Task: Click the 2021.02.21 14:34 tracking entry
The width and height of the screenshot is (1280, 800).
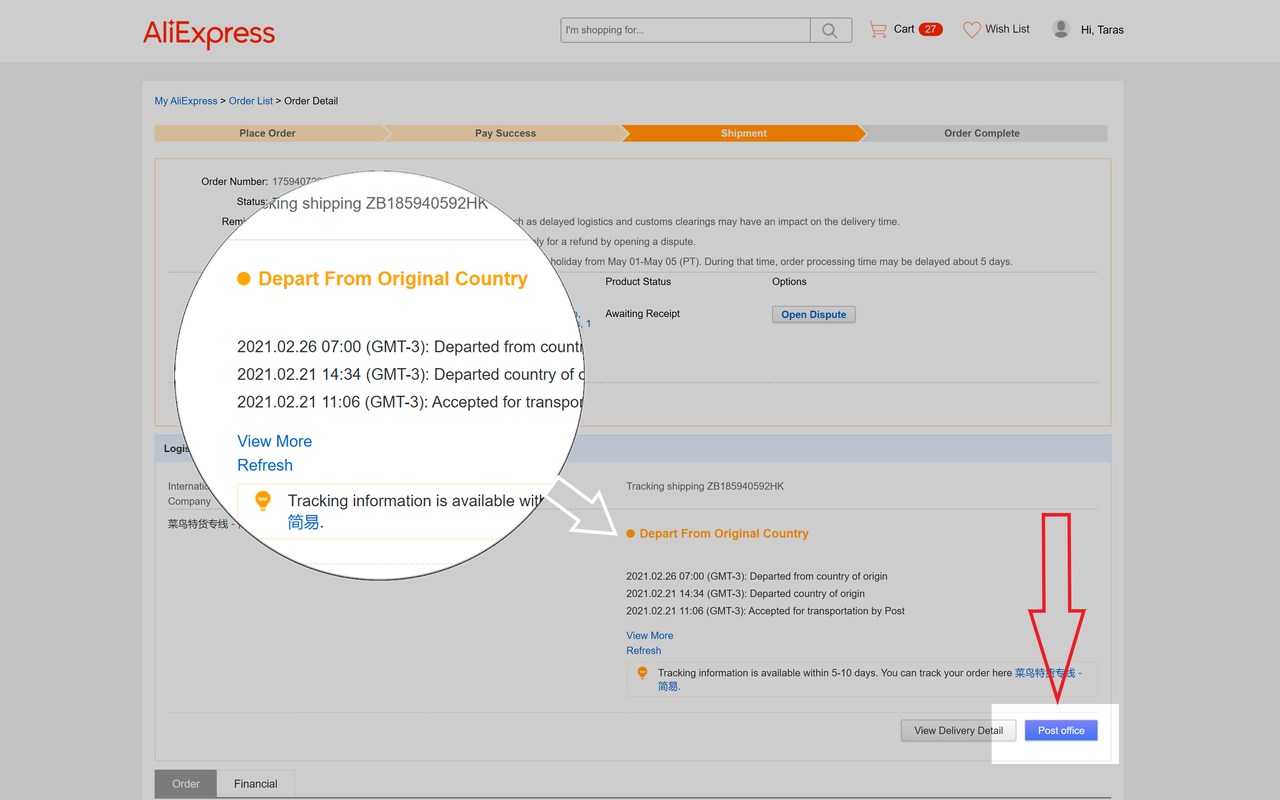Action: [x=746, y=594]
